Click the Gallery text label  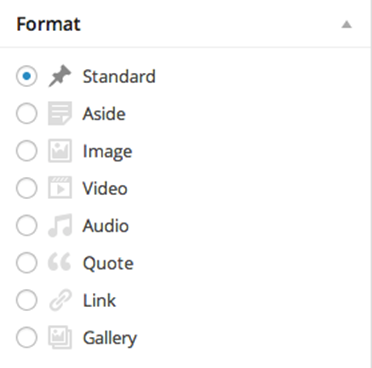110,338
